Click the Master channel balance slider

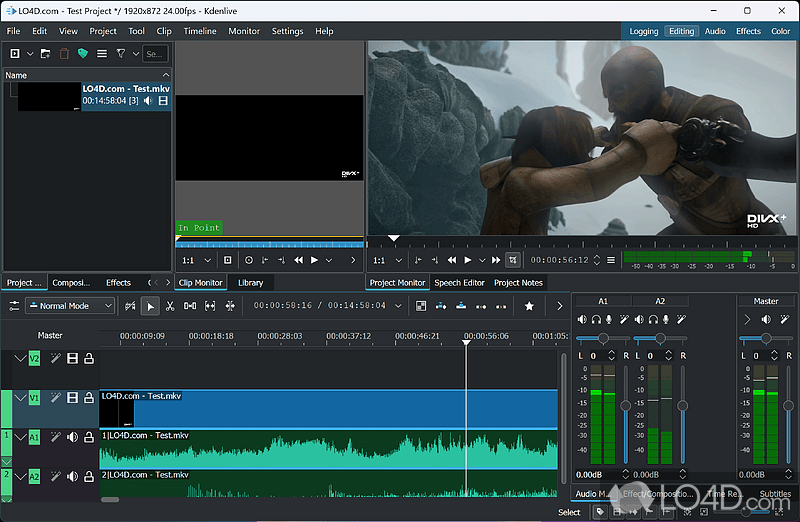(x=766, y=339)
